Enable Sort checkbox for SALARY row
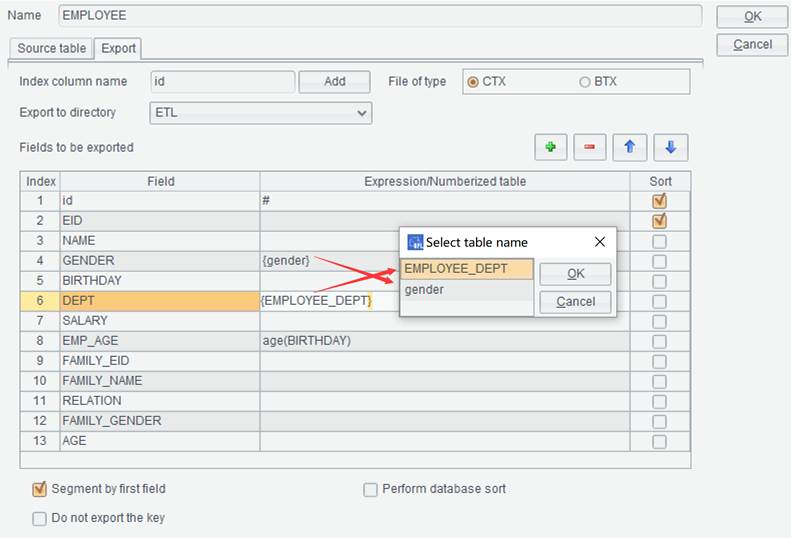 (659, 321)
